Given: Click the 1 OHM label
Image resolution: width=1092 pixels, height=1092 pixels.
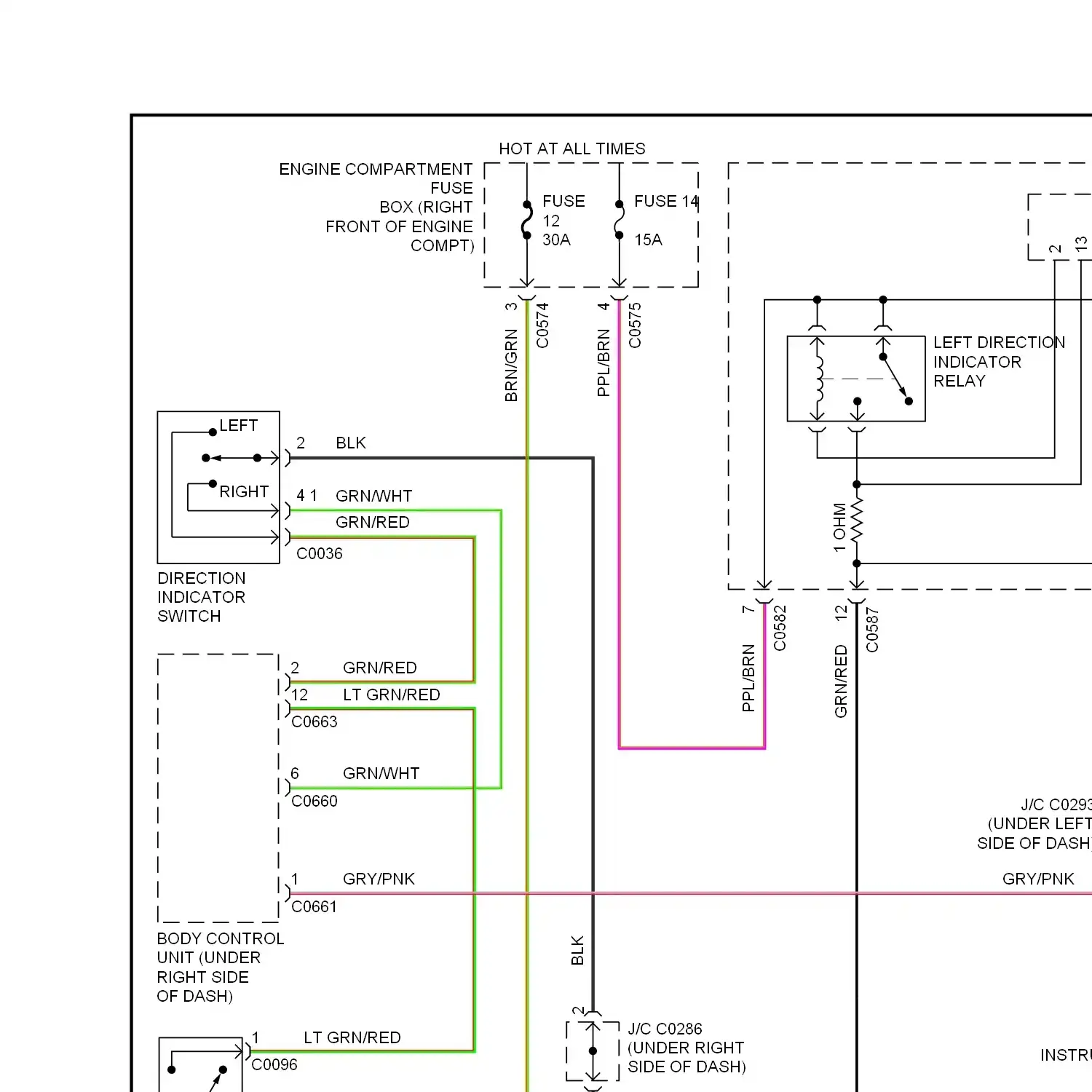Looking at the screenshot, I should click(x=839, y=528).
